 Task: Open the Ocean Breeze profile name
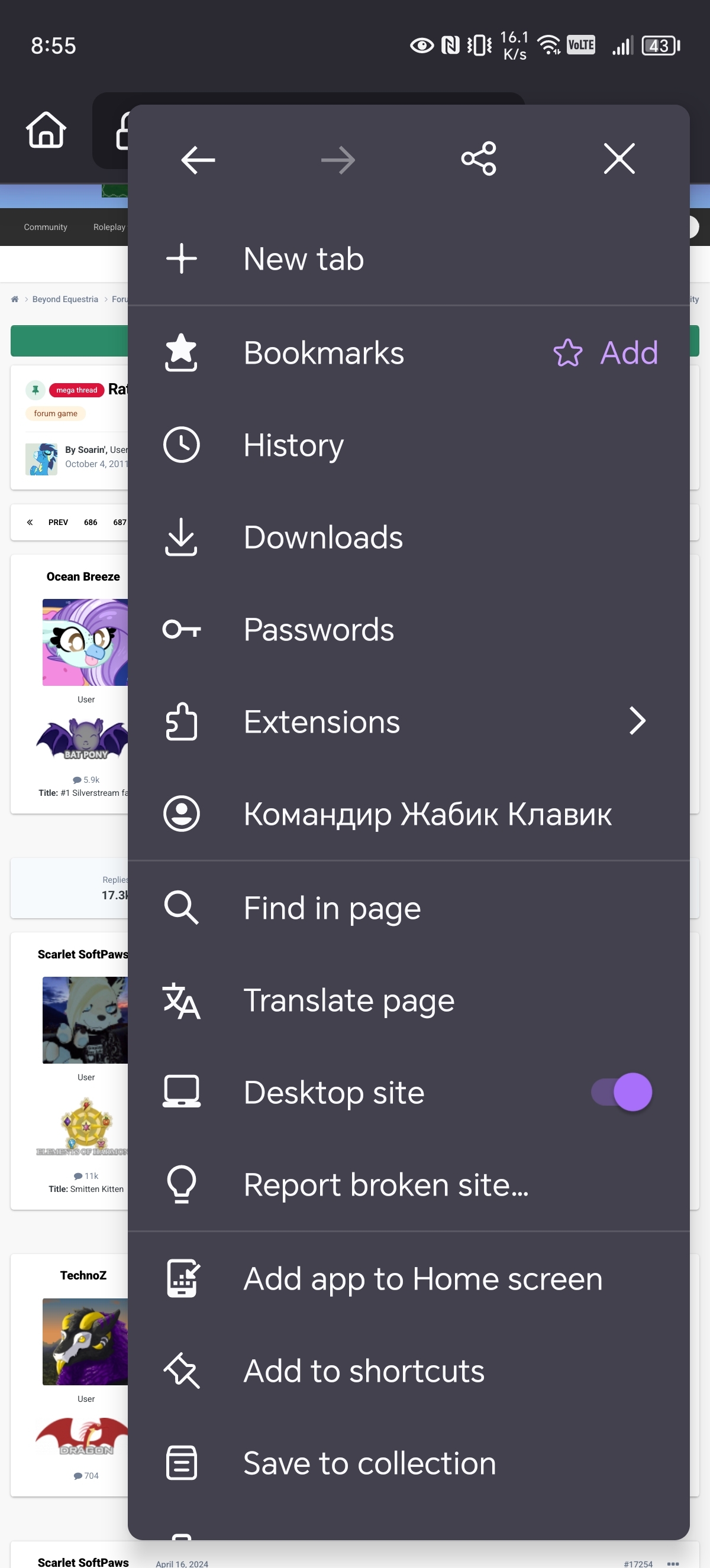(x=83, y=576)
